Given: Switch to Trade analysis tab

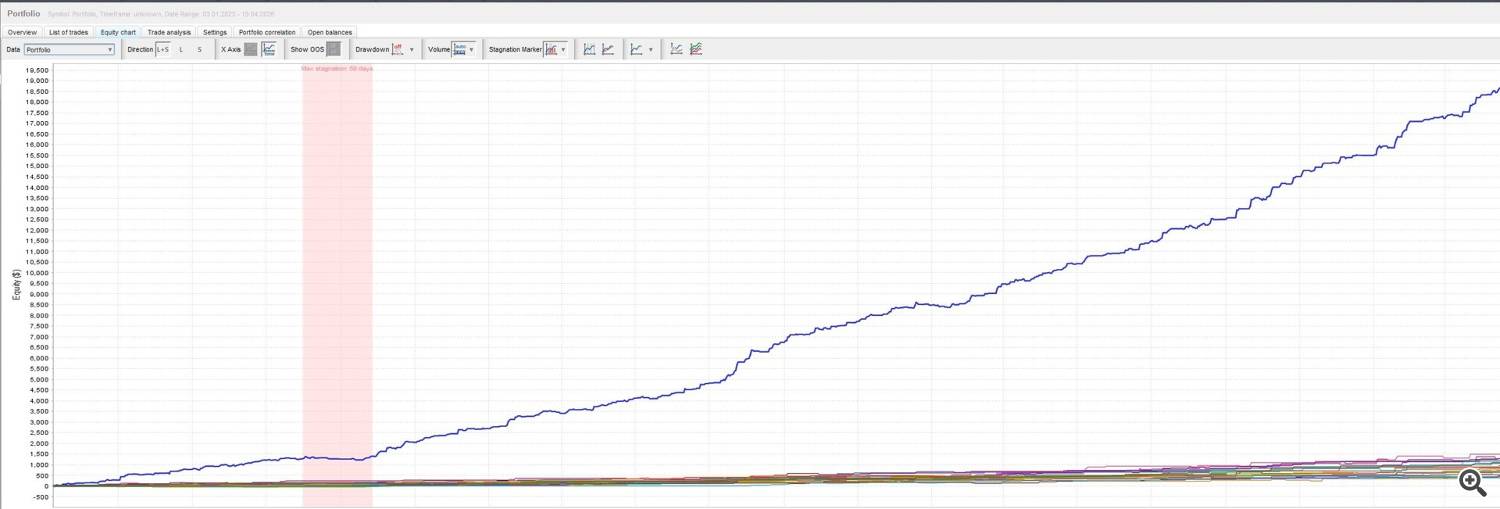Looking at the screenshot, I should coord(169,32).
